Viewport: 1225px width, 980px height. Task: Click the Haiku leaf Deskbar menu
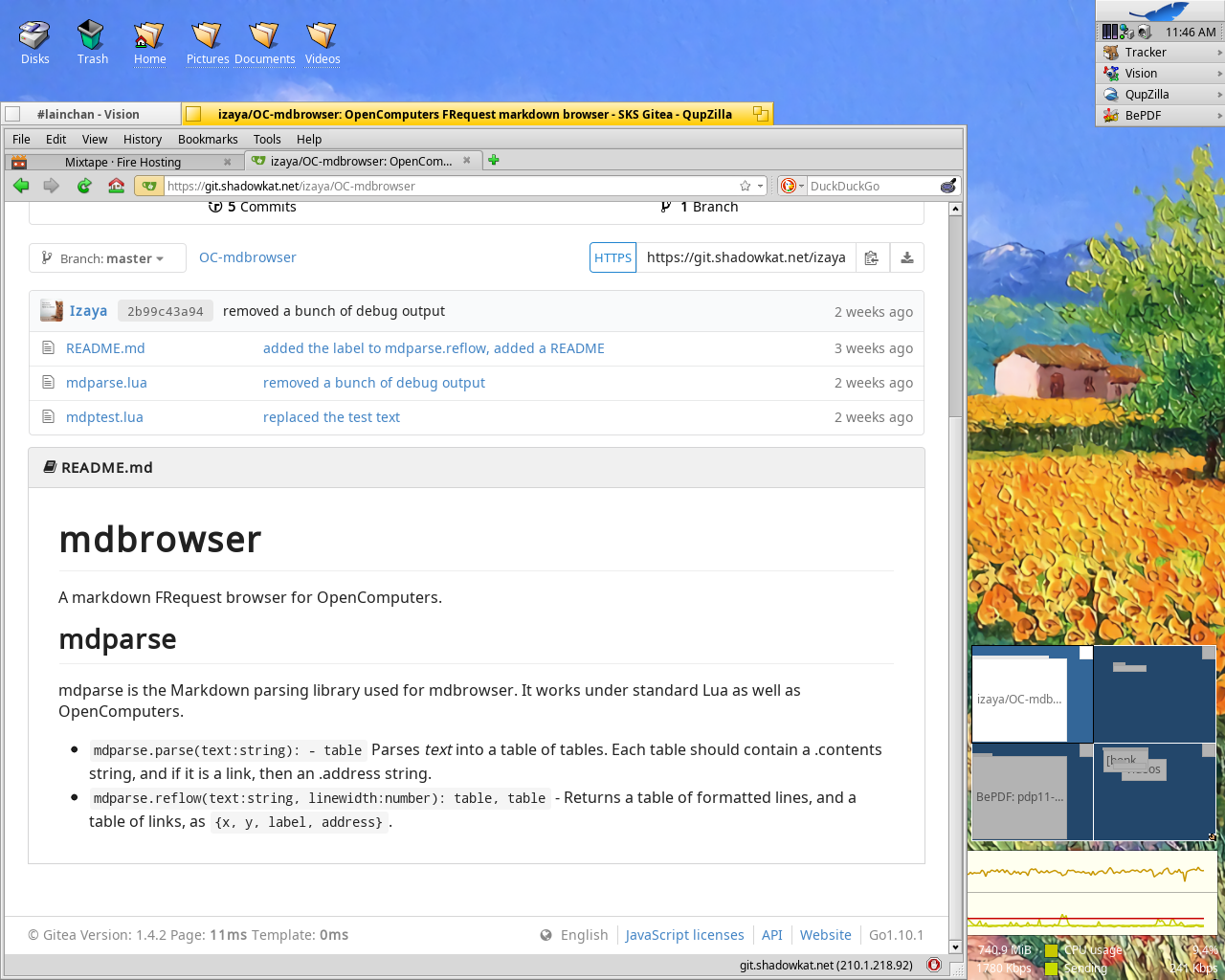(1160, 11)
